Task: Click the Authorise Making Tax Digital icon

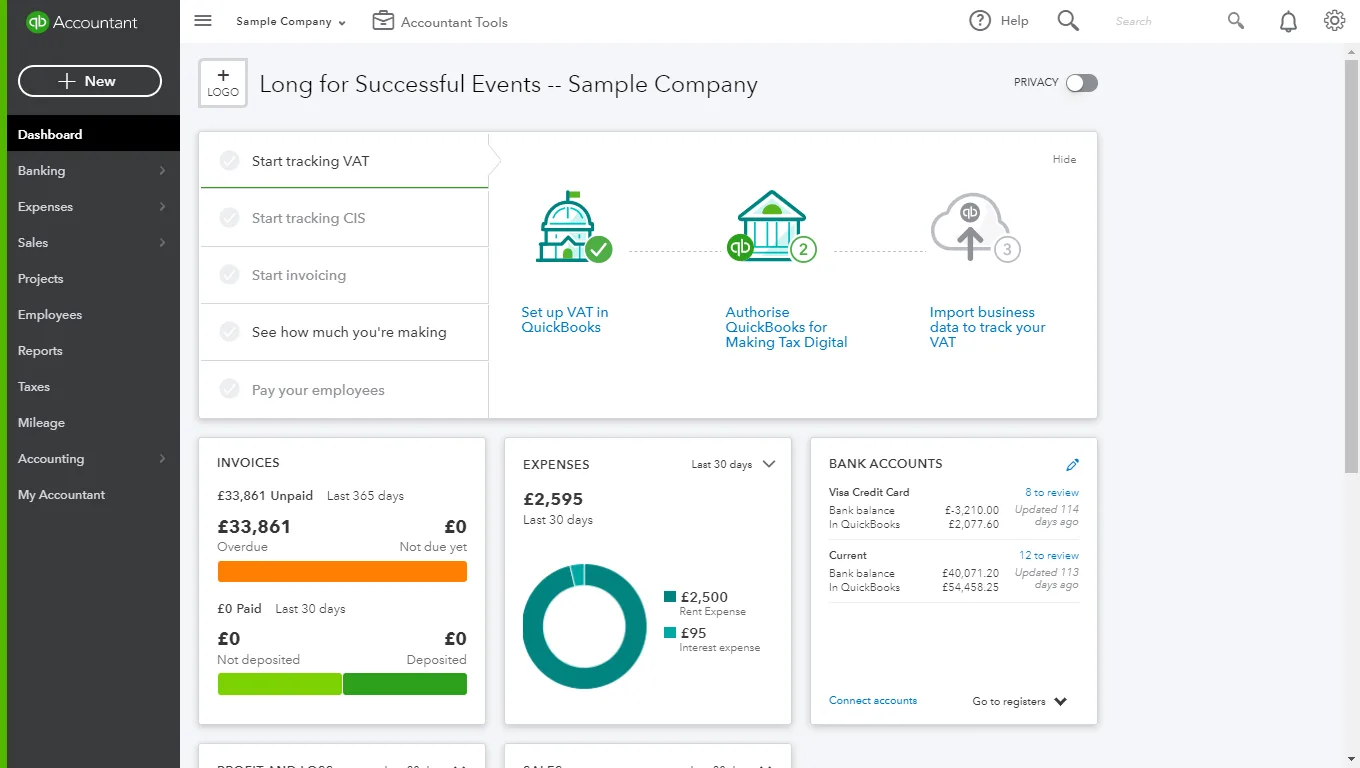Action: (771, 227)
